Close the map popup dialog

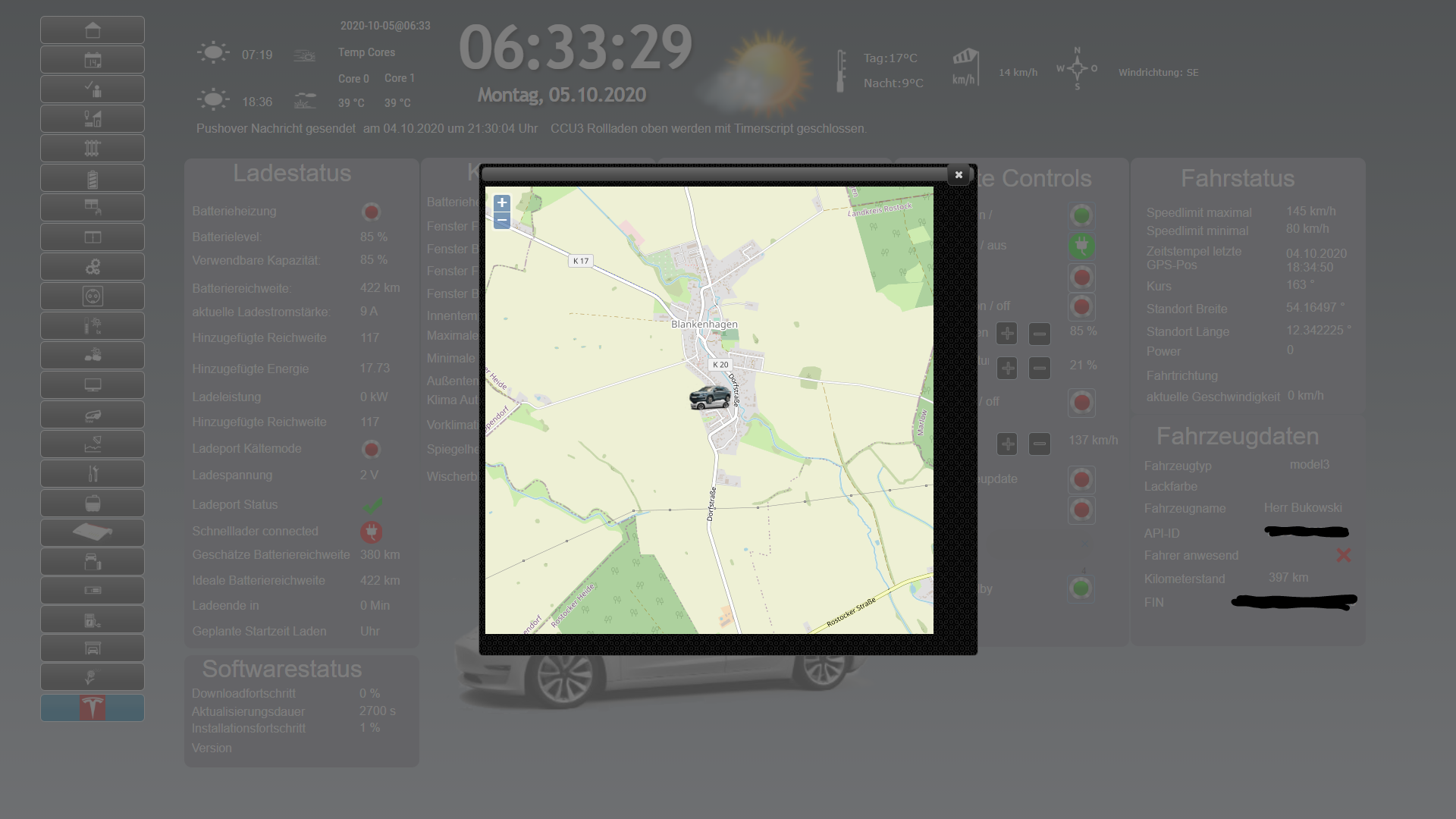point(959,174)
